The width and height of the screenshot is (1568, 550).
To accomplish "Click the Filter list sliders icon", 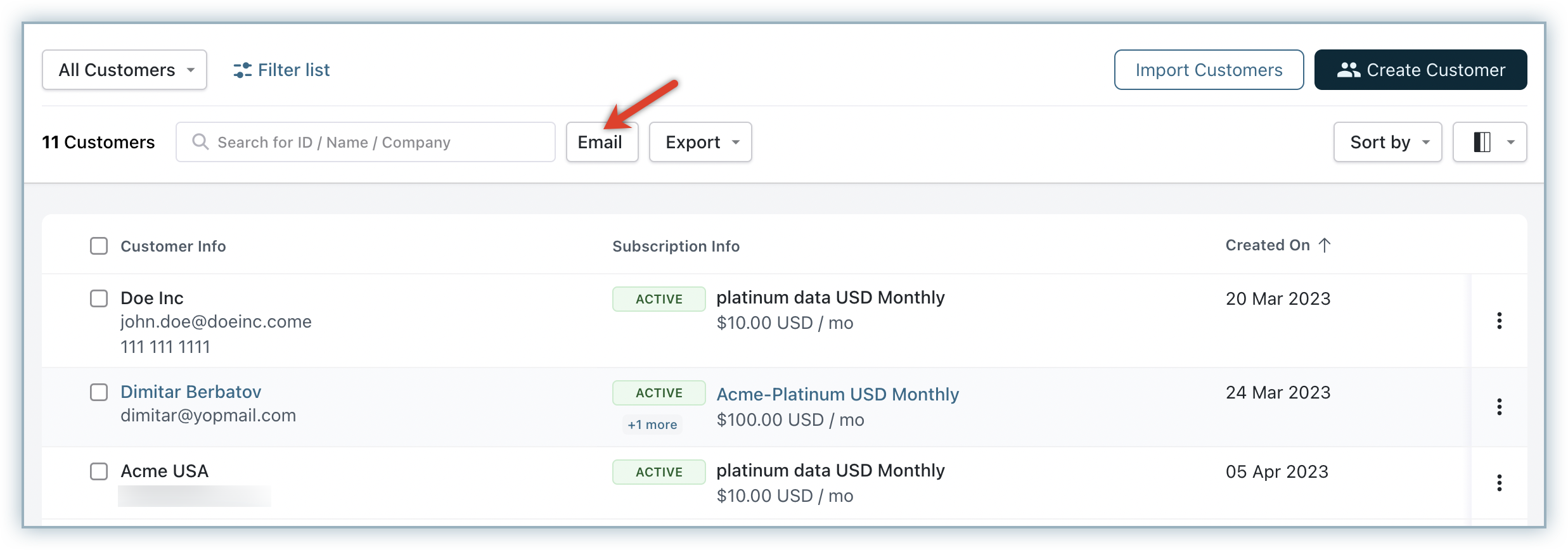I will (x=242, y=70).
